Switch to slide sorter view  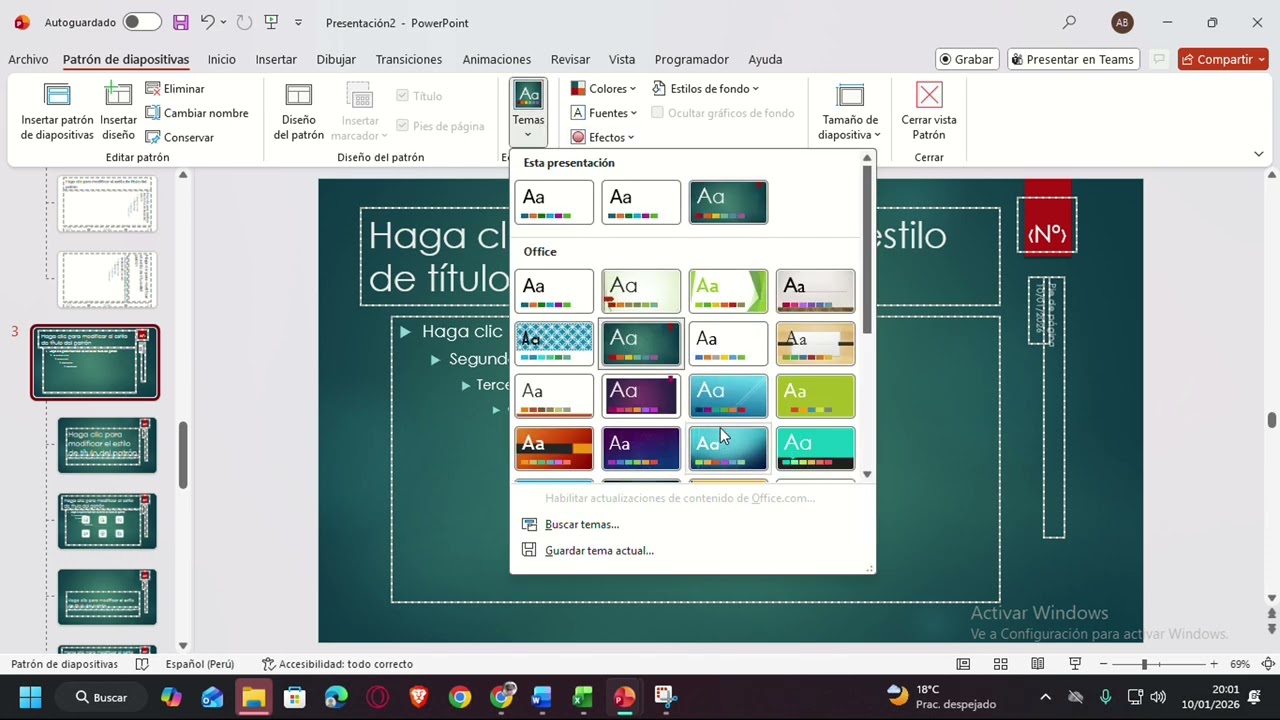[x=1000, y=664]
